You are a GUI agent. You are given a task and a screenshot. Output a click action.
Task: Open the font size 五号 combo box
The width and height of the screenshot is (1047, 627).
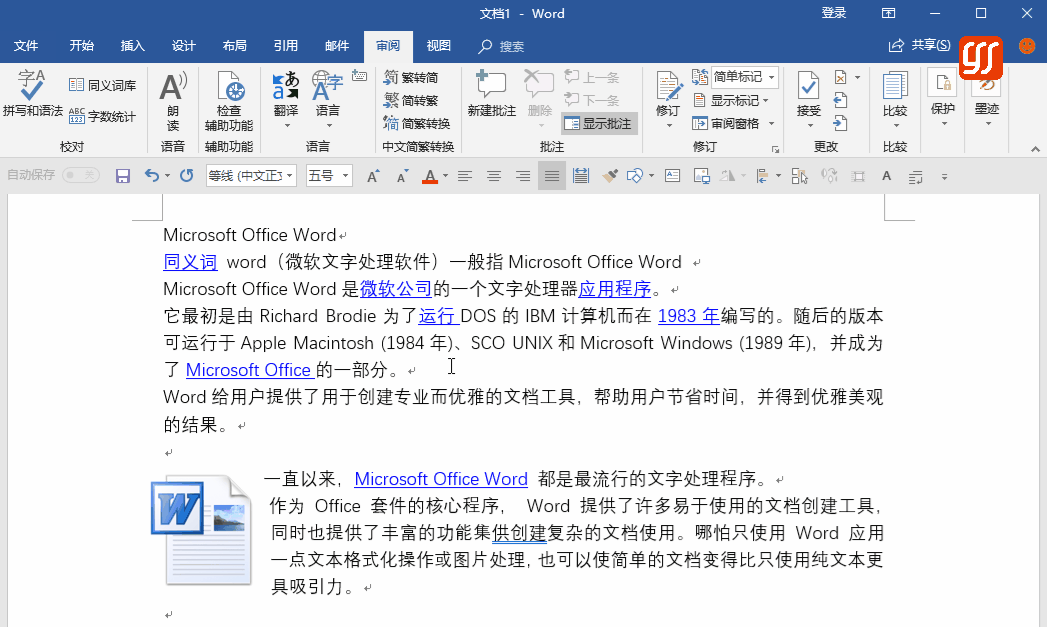(329, 176)
